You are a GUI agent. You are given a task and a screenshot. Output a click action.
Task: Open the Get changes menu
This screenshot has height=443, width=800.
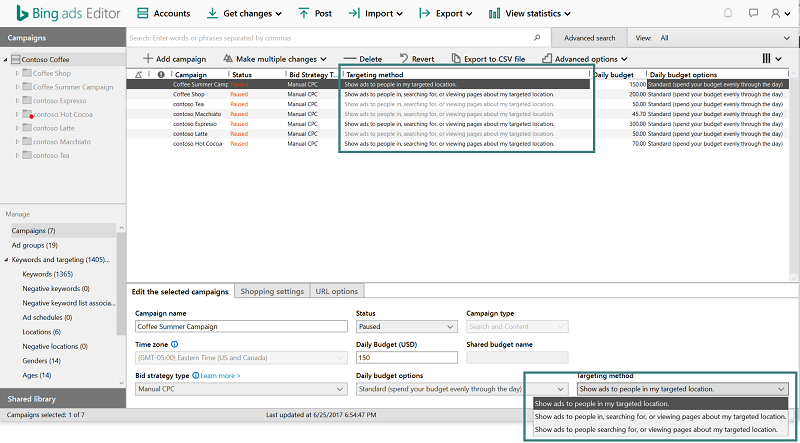point(244,14)
